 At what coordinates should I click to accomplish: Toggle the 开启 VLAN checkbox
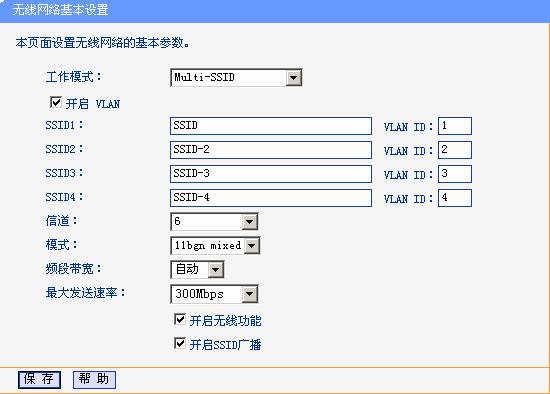[56, 102]
